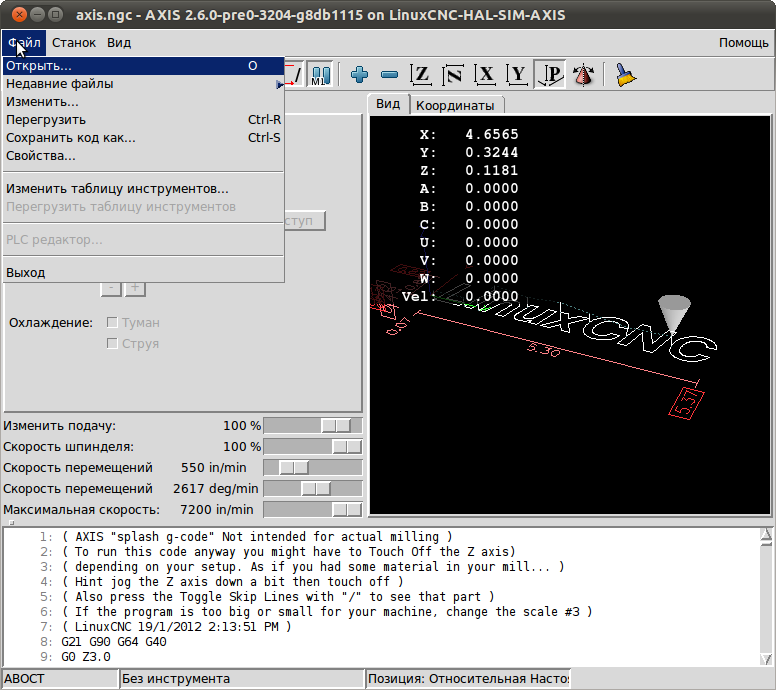Switch to the Координаты tab
The width and height of the screenshot is (776, 690).
coord(455,105)
